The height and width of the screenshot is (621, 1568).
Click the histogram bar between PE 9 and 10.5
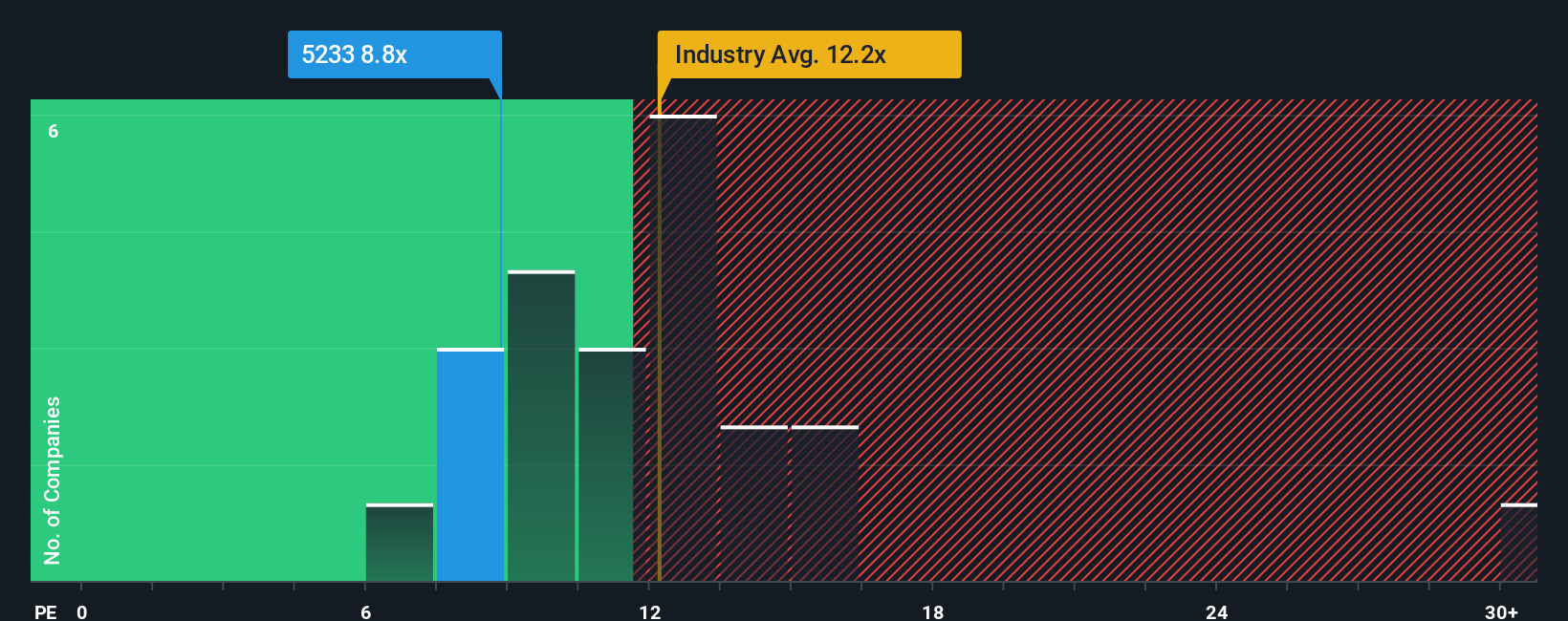pos(541,426)
